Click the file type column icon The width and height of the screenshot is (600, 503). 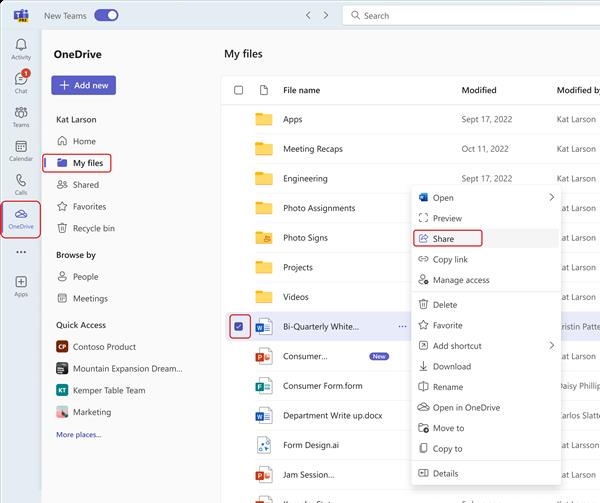coord(264,90)
